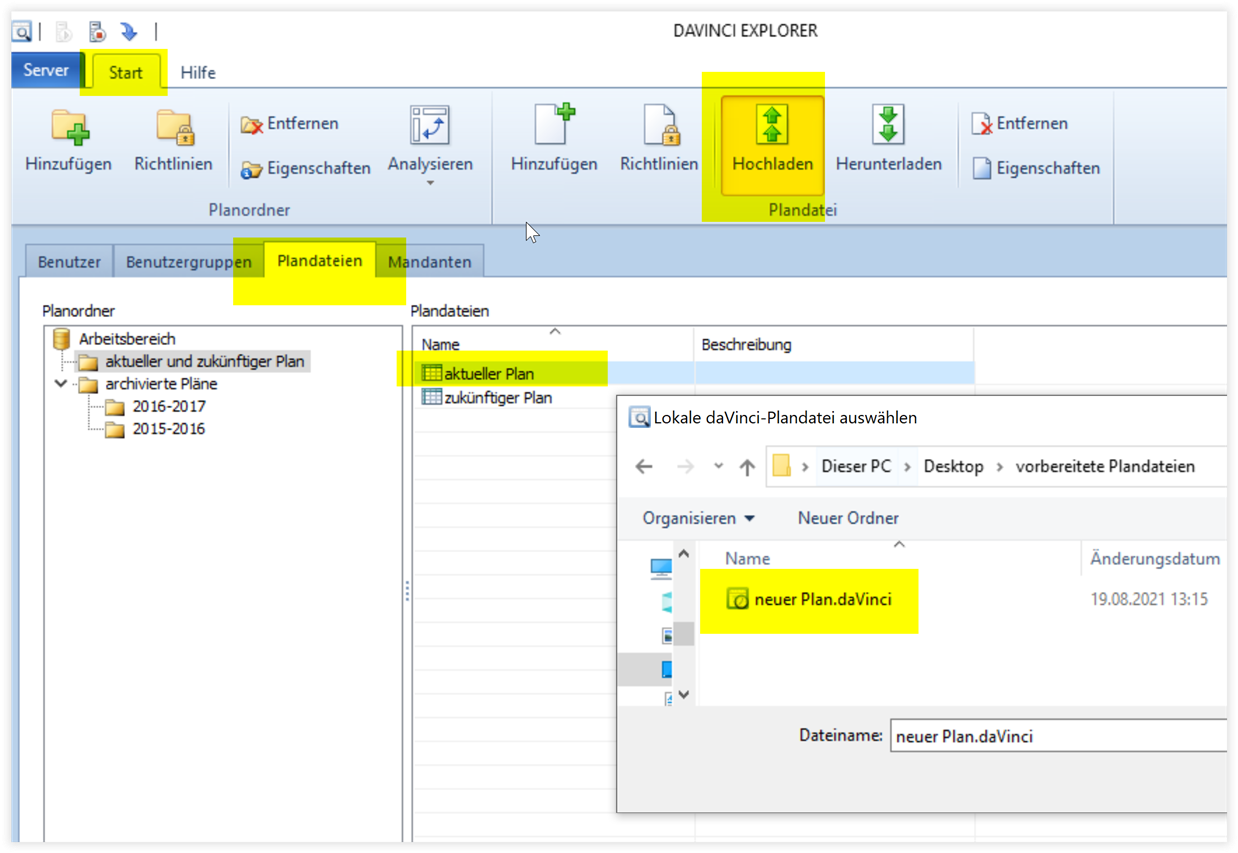This screenshot has width=1238, height=853.
Task: Click Hinzufügen icon in Planordner group
Action: [68, 127]
